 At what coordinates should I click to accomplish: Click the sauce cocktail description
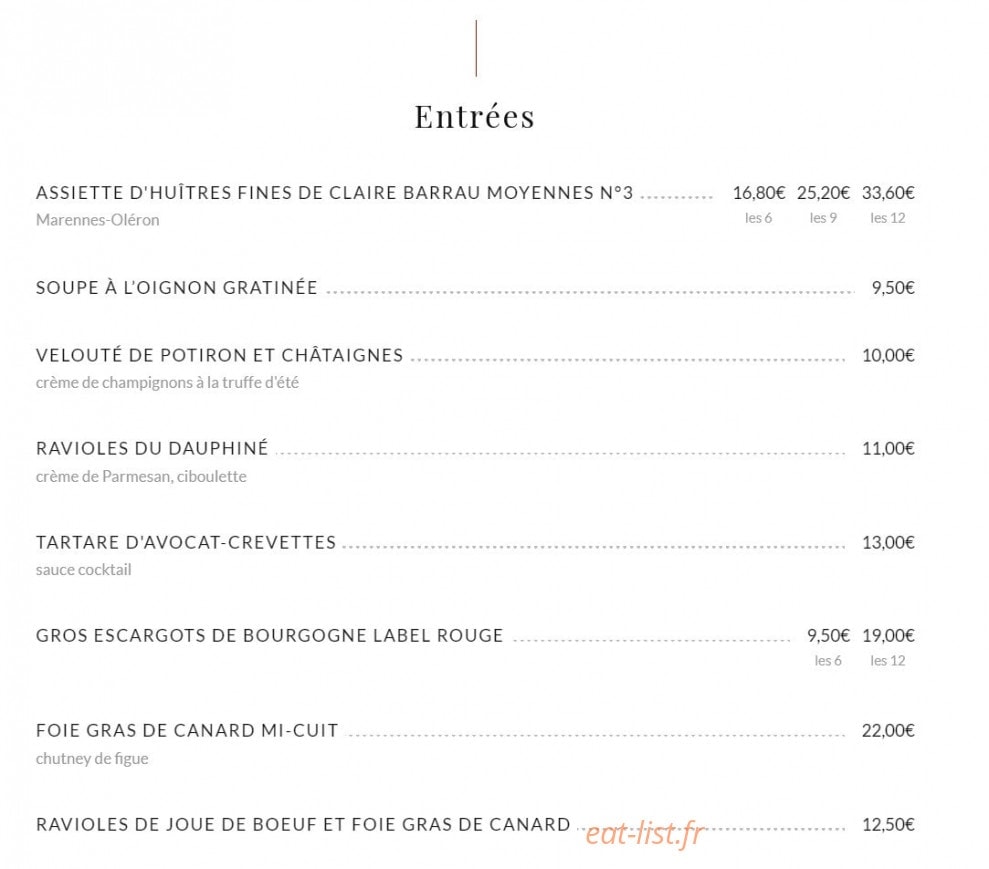84,569
